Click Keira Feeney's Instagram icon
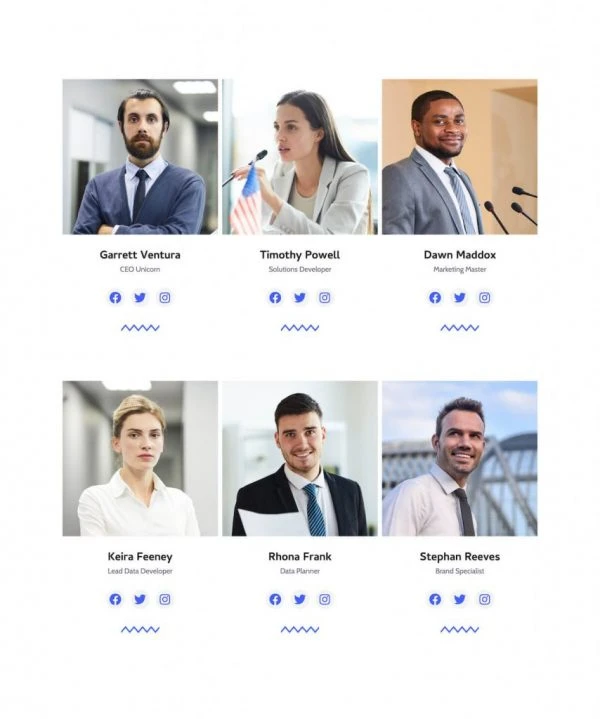 pyautogui.click(x=165, y=599)
